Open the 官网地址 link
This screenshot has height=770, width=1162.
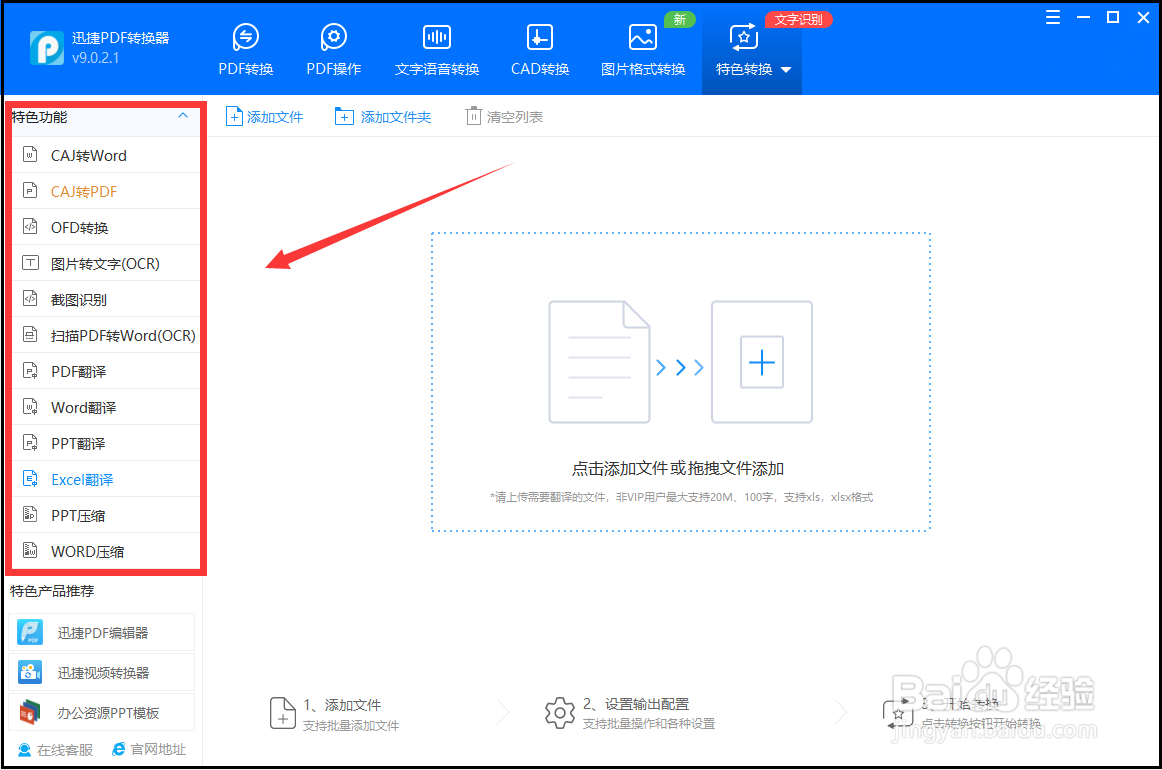pos(149,750)
